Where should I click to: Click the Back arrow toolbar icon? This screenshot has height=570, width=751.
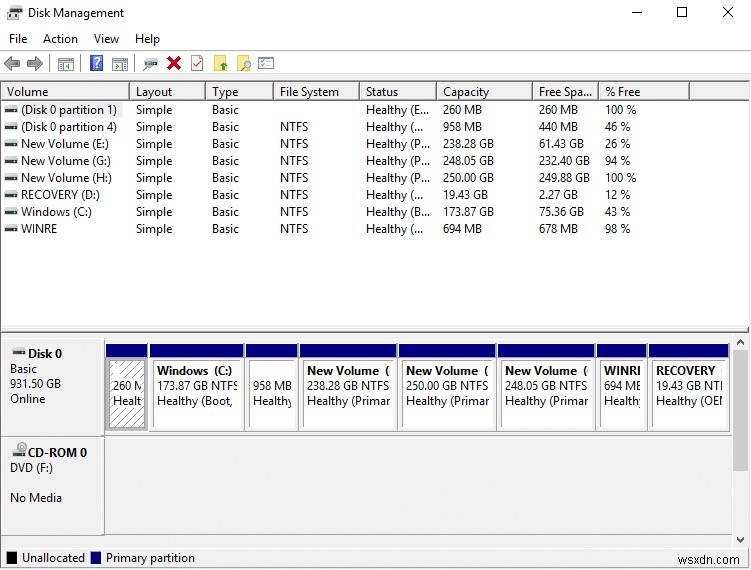(12, 64)
